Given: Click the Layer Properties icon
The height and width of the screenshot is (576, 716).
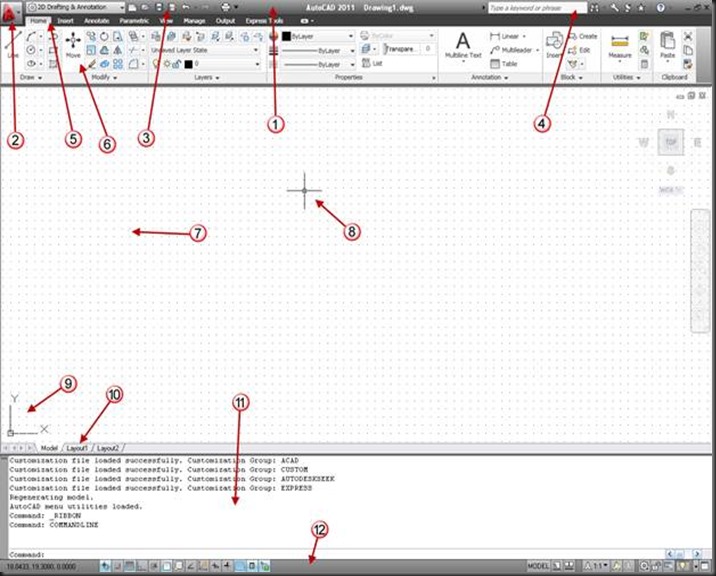Looking at the screenshot, I should 156,37.
